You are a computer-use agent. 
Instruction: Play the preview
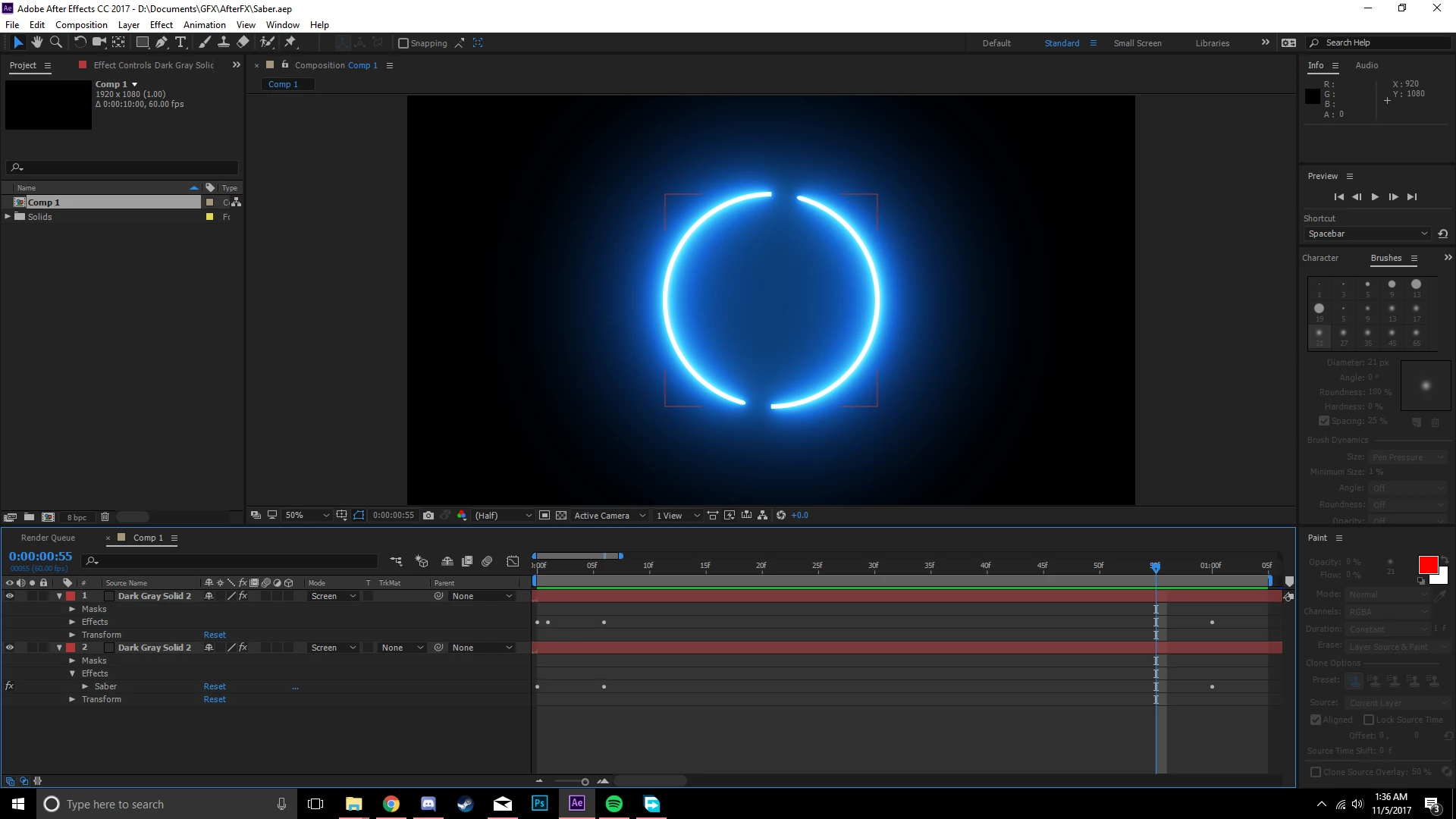1375,197
